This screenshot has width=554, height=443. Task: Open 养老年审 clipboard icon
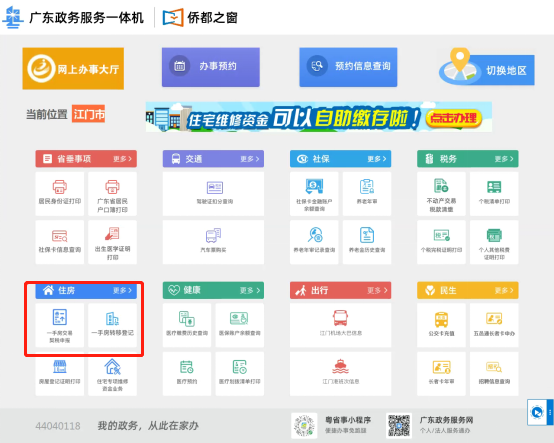[x=367, y=187]
